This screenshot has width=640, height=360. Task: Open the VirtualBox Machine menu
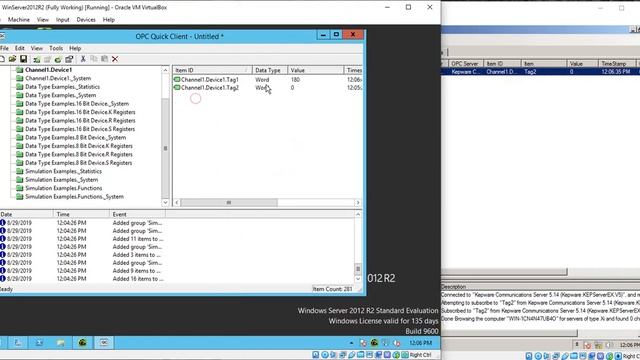pos(19,20)
